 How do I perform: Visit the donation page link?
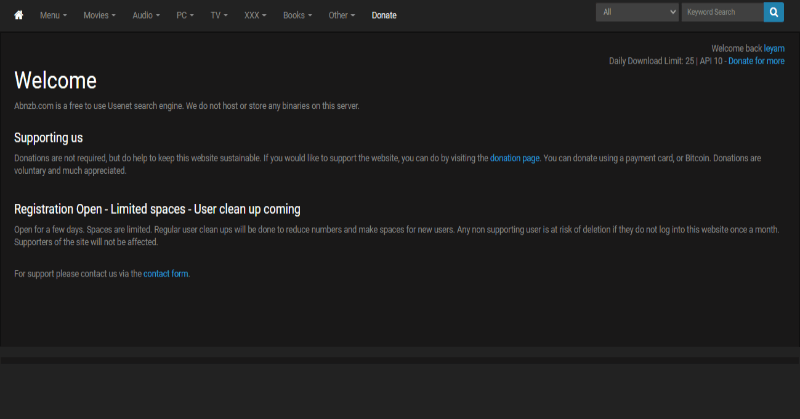515,158
